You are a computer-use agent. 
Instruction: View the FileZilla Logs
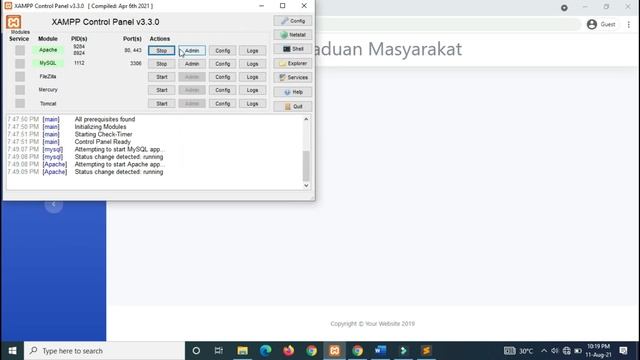click(x=252, y=77)
